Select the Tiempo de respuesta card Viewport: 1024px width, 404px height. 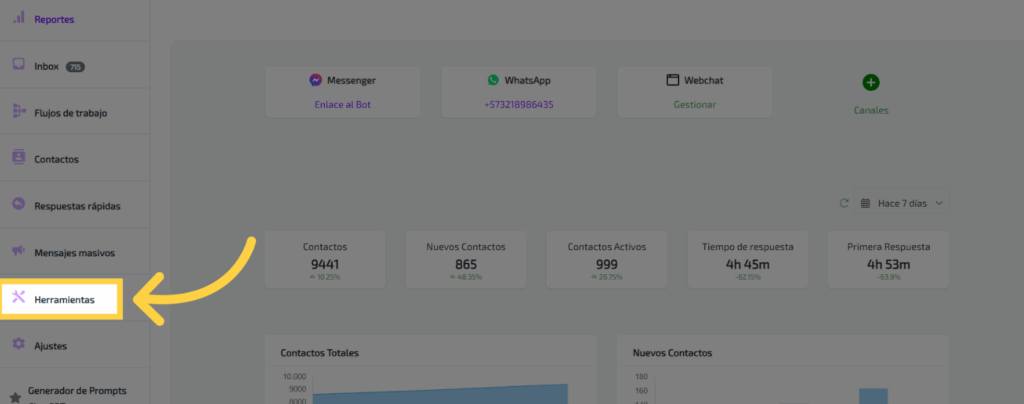pyautogui.click(x=748, y=260)
